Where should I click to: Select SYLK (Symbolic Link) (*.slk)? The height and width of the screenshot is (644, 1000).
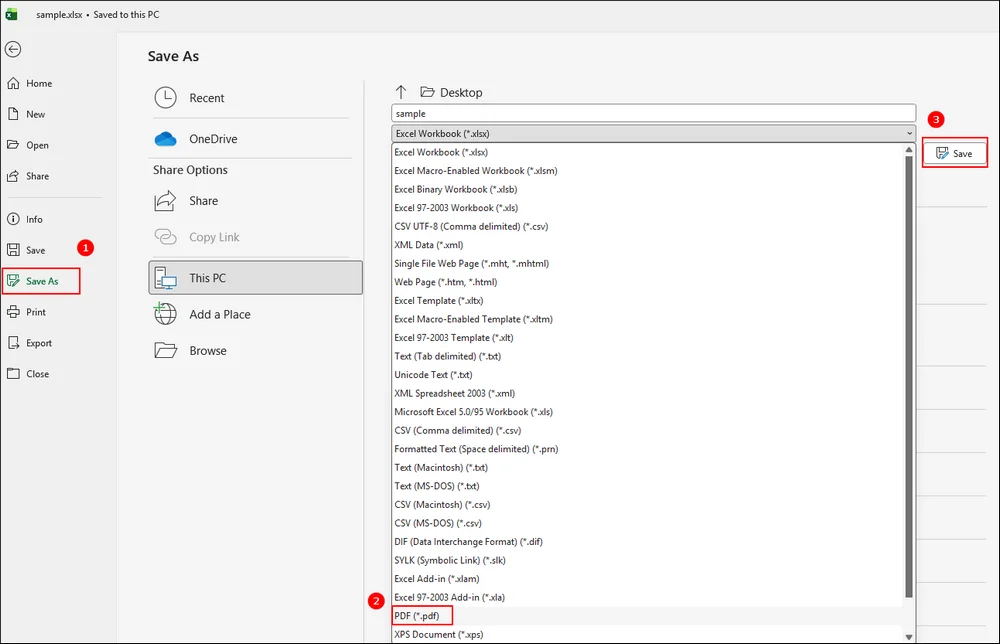tap(649, 560)
